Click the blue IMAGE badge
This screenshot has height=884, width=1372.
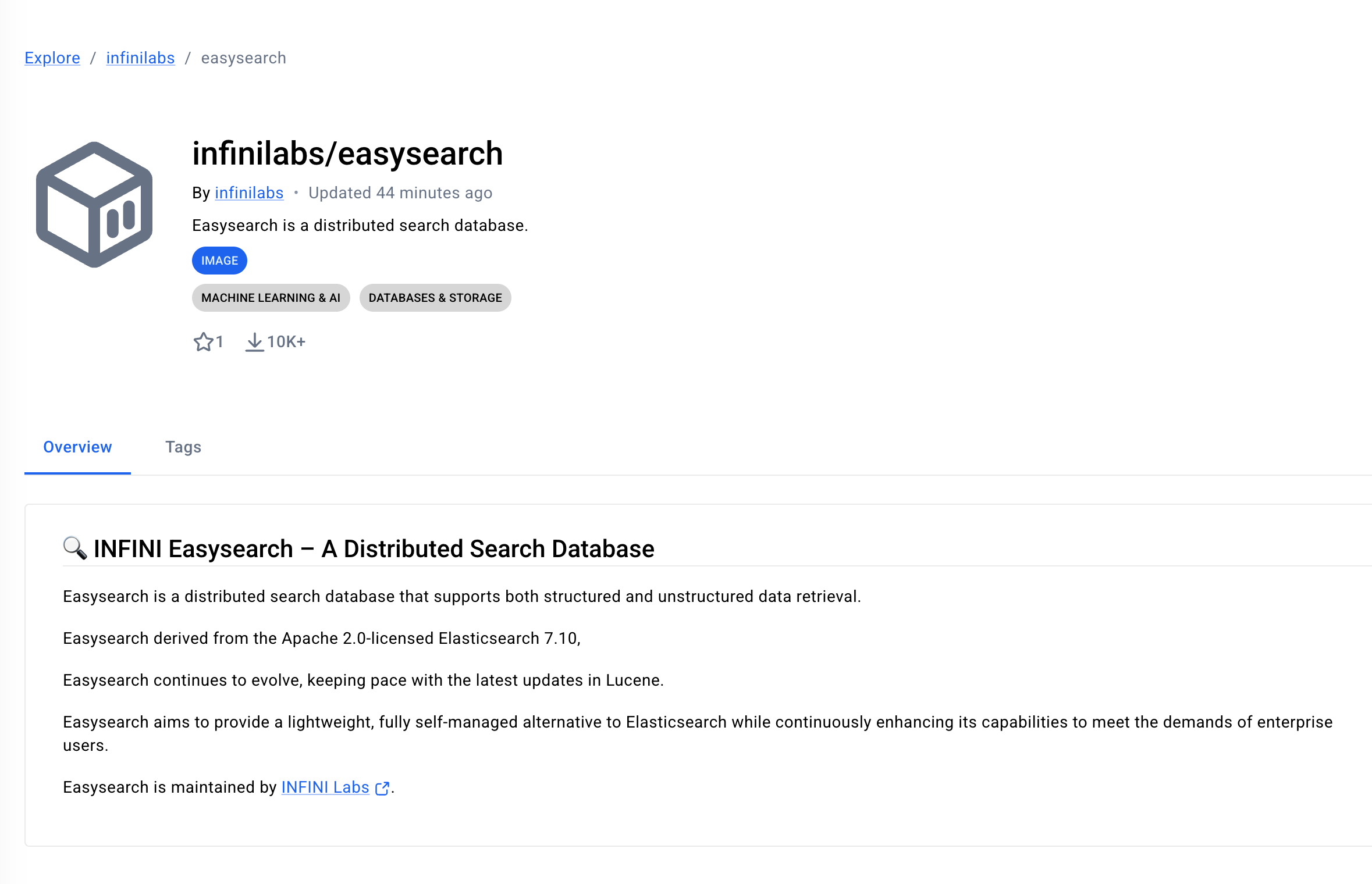(219, 261)
